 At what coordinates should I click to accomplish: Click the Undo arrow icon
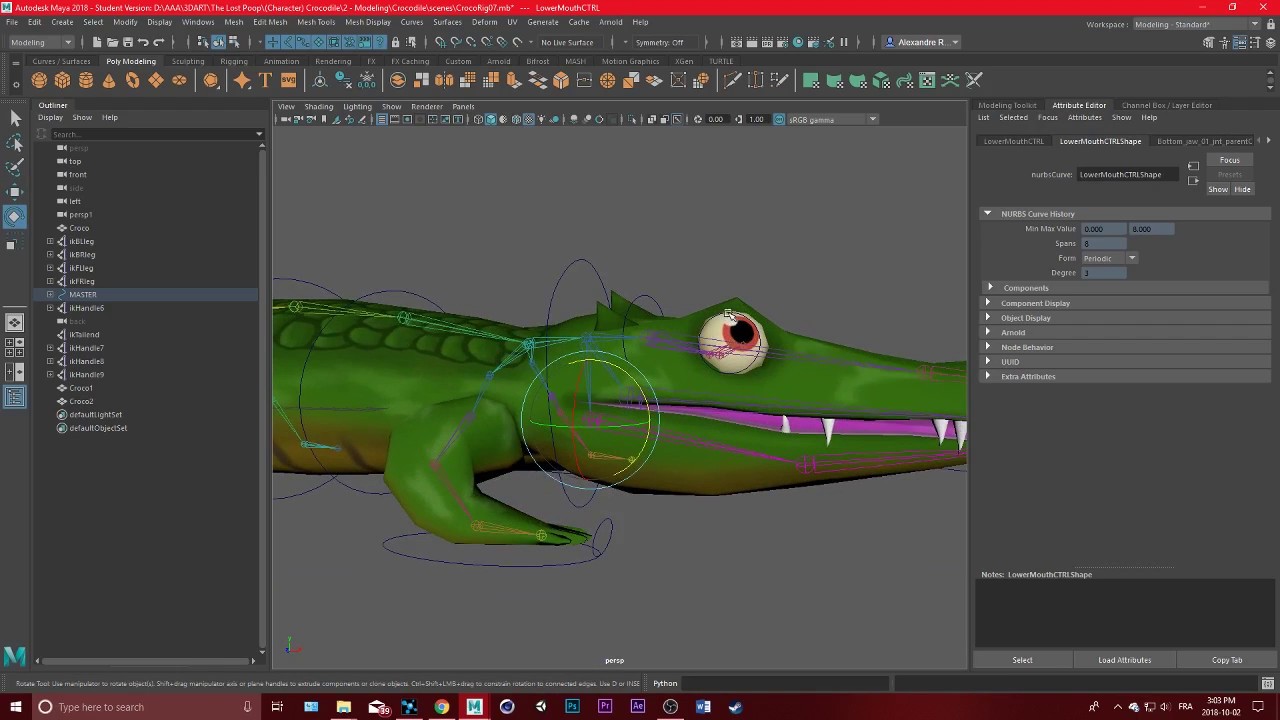[x=143, y=42]
